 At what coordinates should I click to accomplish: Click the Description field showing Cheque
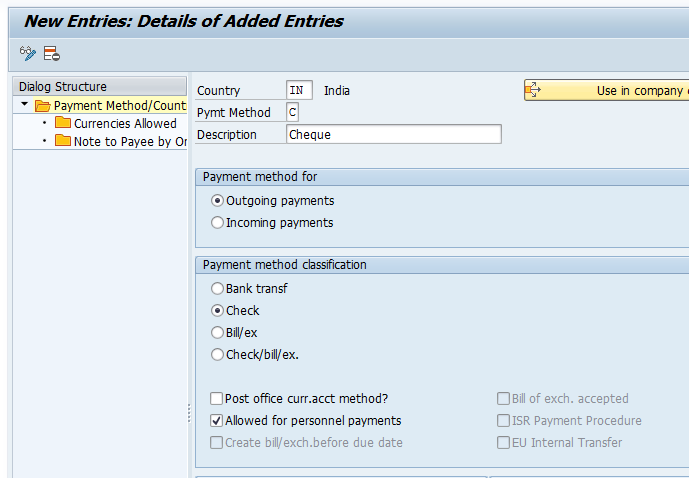click(x=394, y=134)
